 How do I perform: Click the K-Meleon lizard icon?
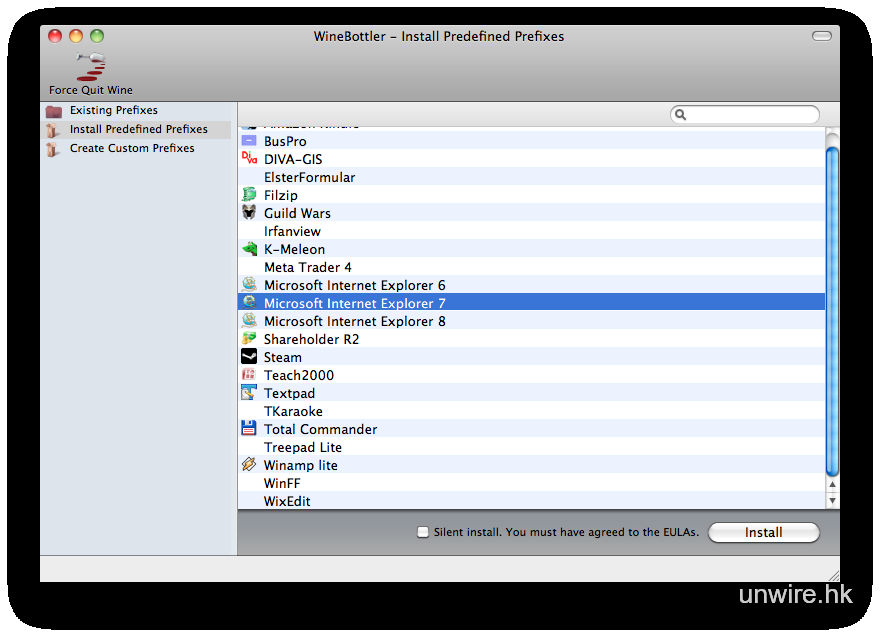249,249
